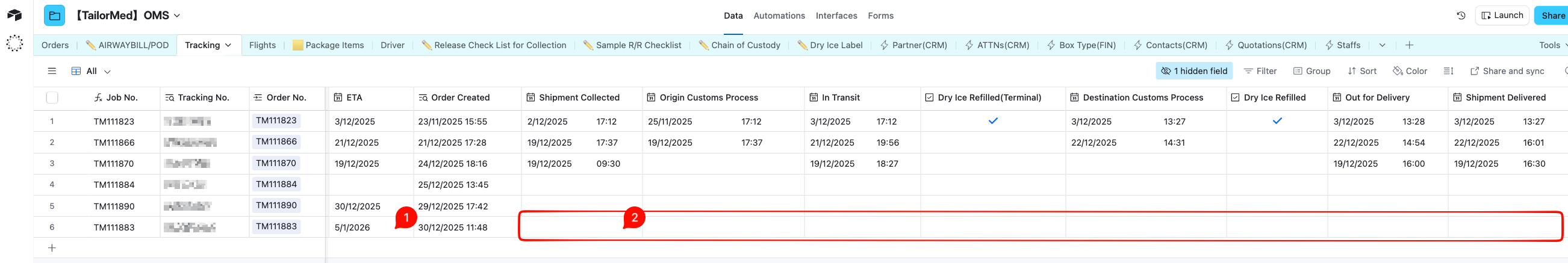1568x263 pixels.
Task: Open the sidebar menu hamburger icon
Action: (x=52, y=71)
